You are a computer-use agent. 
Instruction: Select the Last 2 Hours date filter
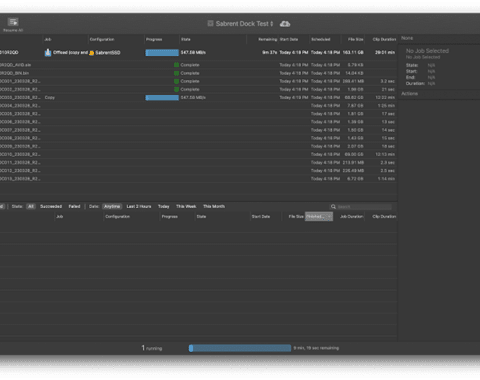tap(139, 206)
